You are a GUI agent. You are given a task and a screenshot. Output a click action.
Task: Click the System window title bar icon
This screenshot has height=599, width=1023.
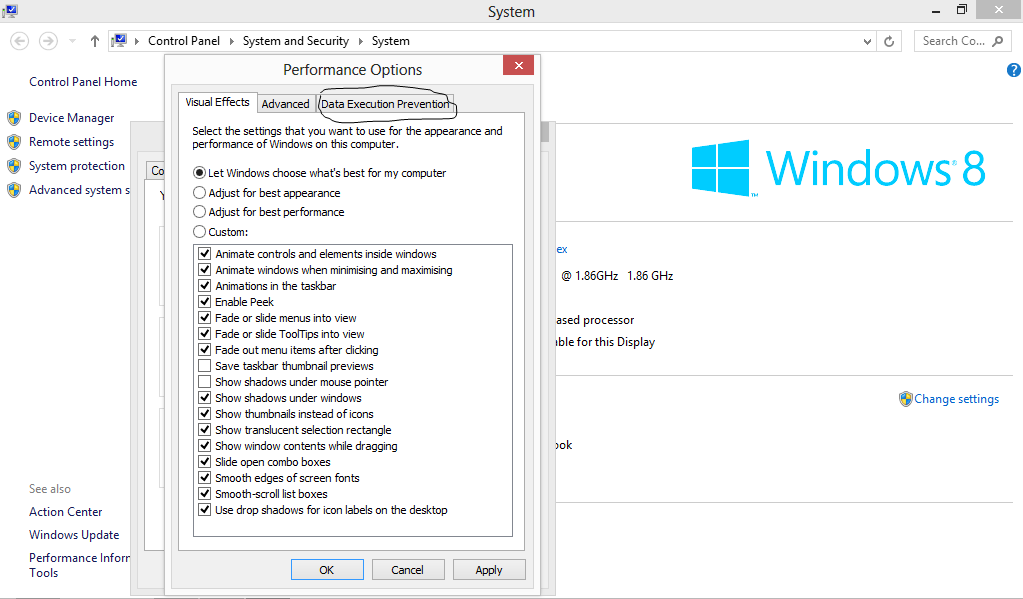pyautogui.click(x=9, y=10)
